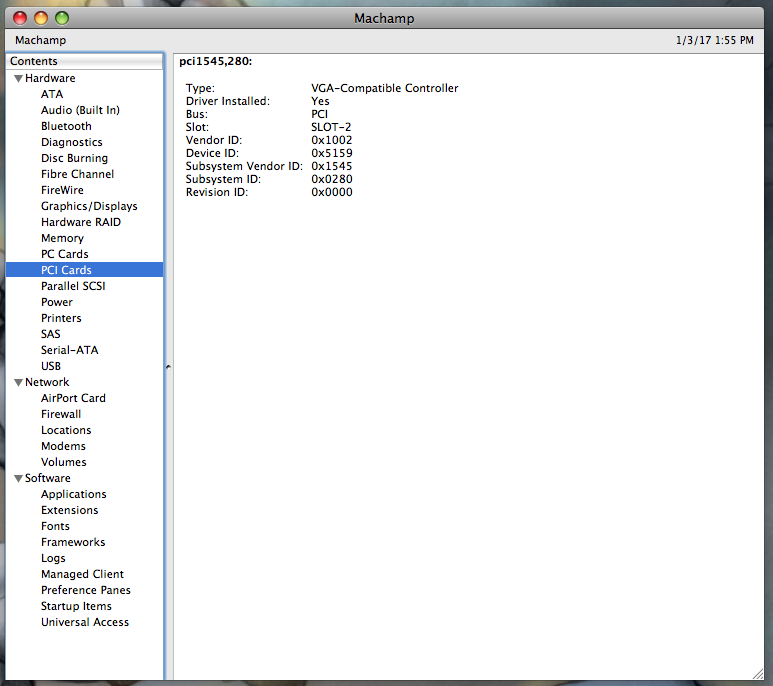Select Printers in the sidebar
The height and width of the screenshot is (686, 773).
pyautogui.click(x=61, y=318)
